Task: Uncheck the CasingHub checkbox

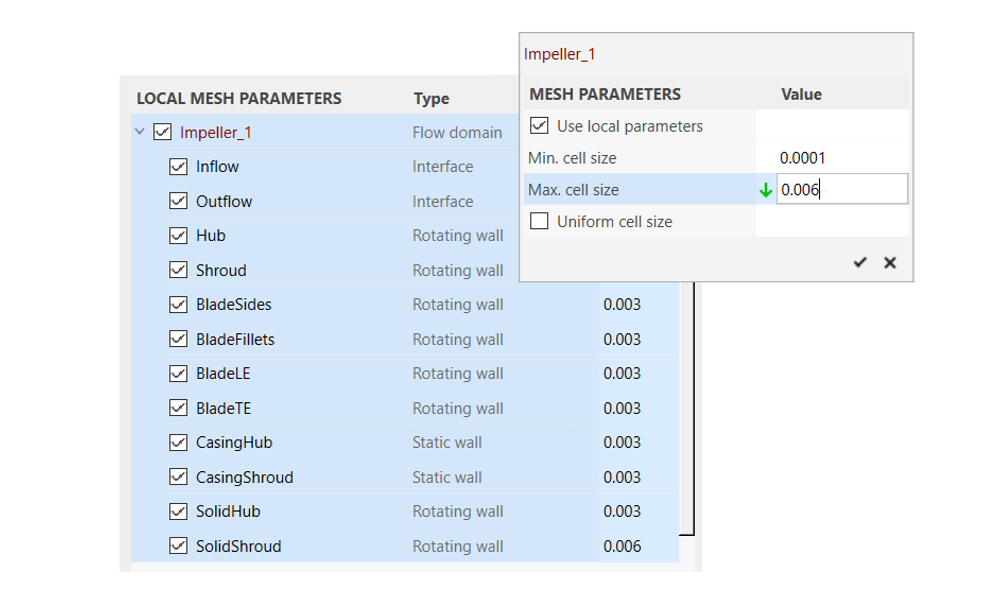Action: 178,442
